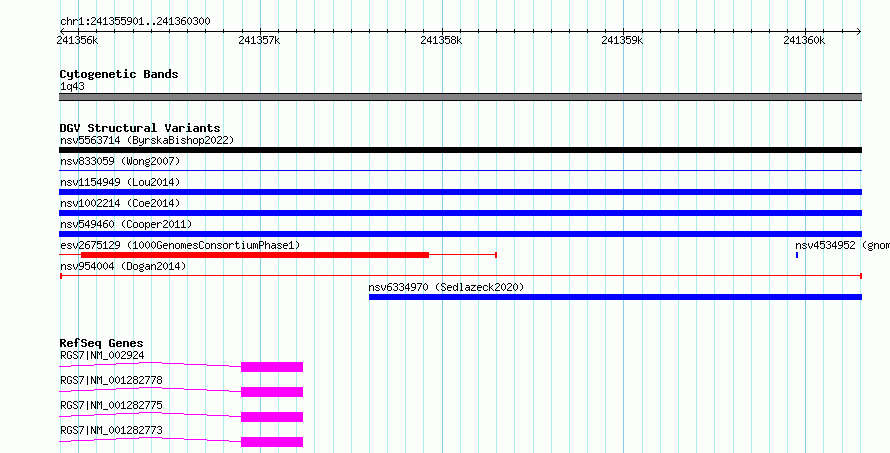This screenshot has height=453, width=890.
Task: Select the RGS7|NM_001282778 magenta exon block
Action: [x=272, y=392]
